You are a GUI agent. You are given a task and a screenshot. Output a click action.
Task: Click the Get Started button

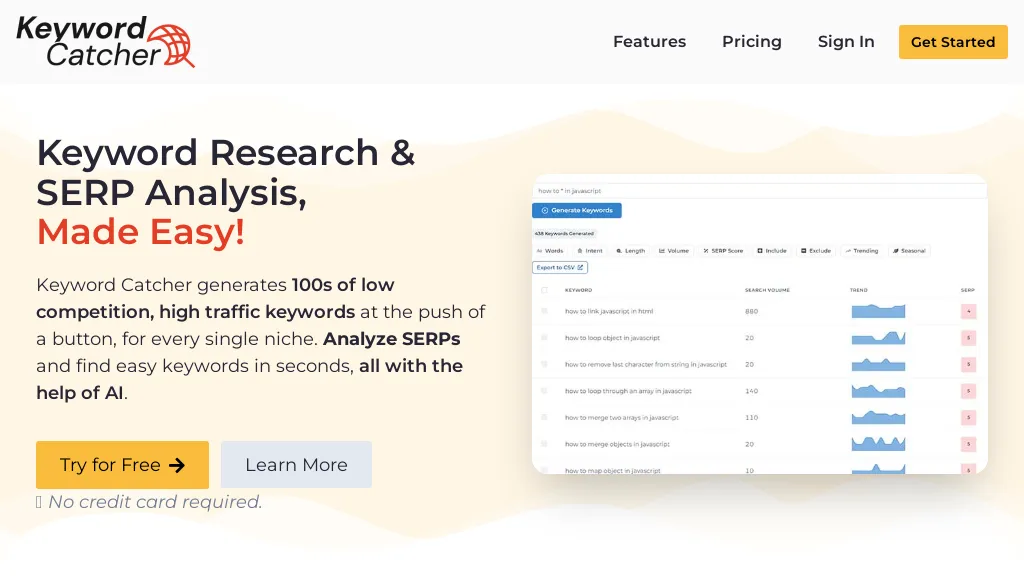953,42
